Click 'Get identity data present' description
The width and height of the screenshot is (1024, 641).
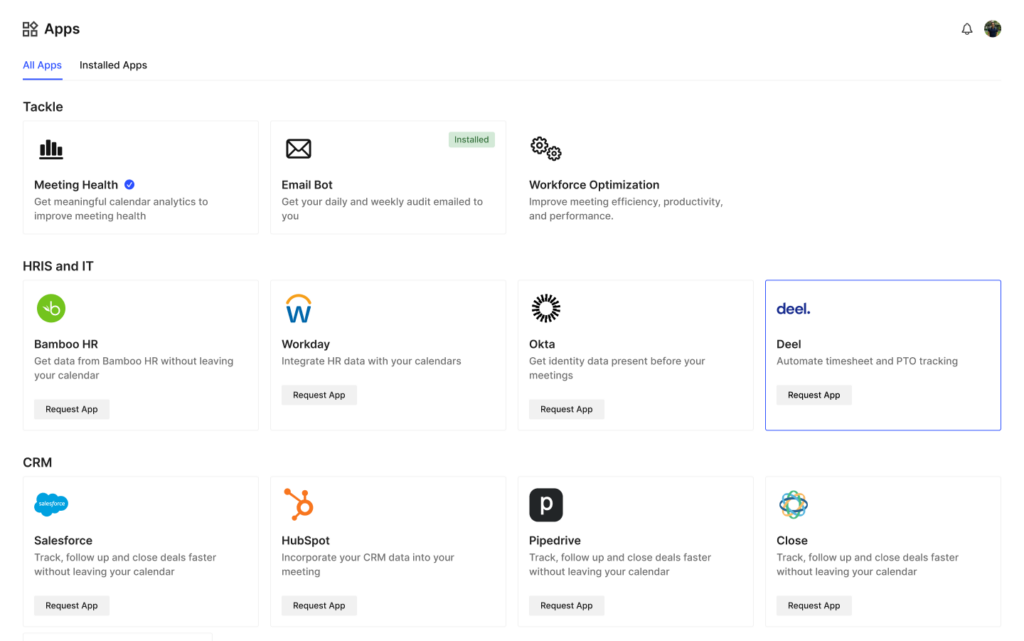[617, 368]
